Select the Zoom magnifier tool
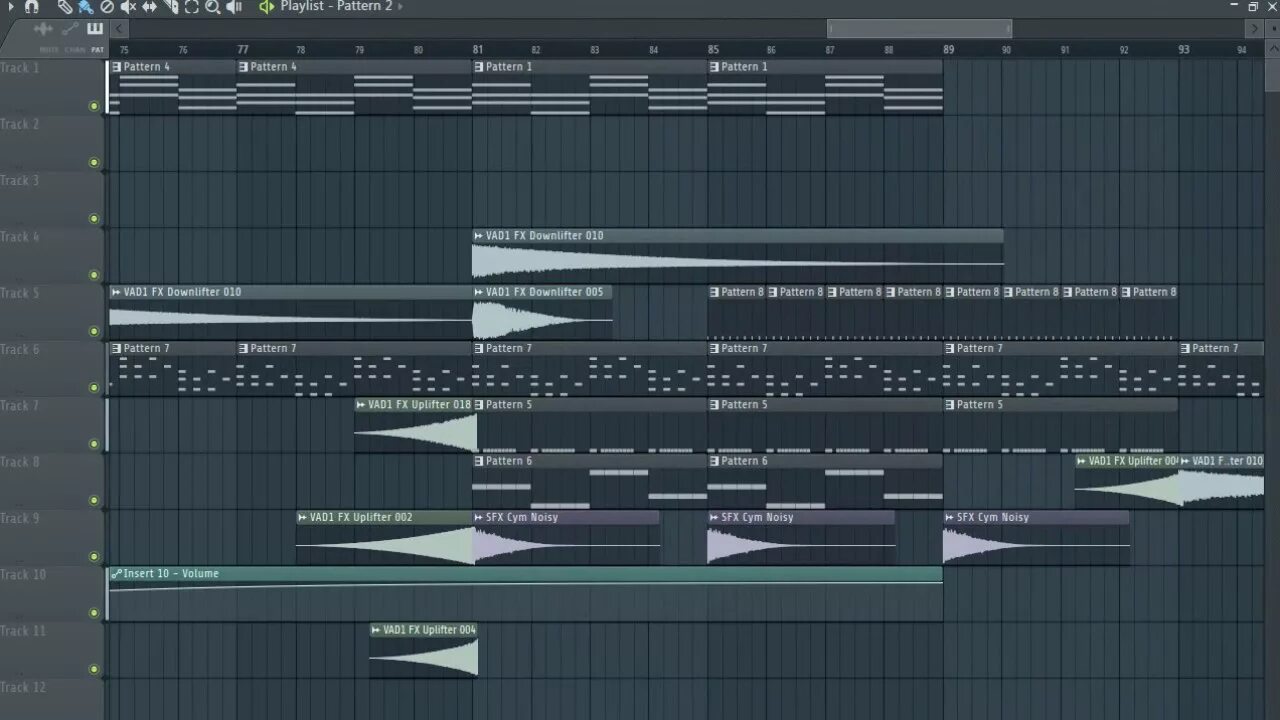This screenshot has height=720, width=1280. pyautogui.click(x=212, y=6)
